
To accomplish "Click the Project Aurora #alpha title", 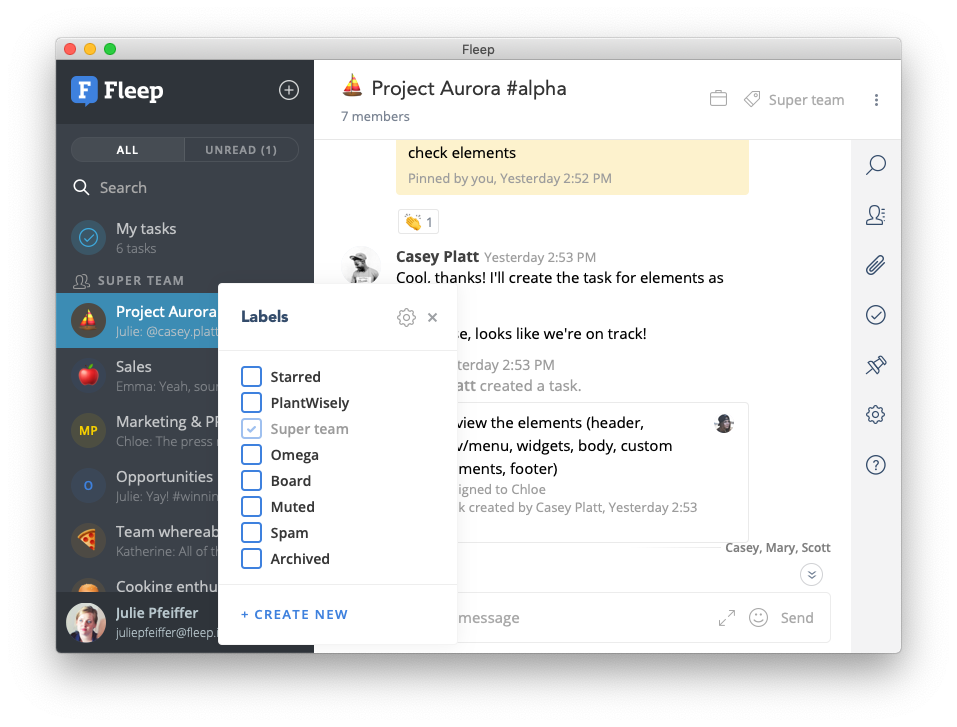I will point(469,89).
